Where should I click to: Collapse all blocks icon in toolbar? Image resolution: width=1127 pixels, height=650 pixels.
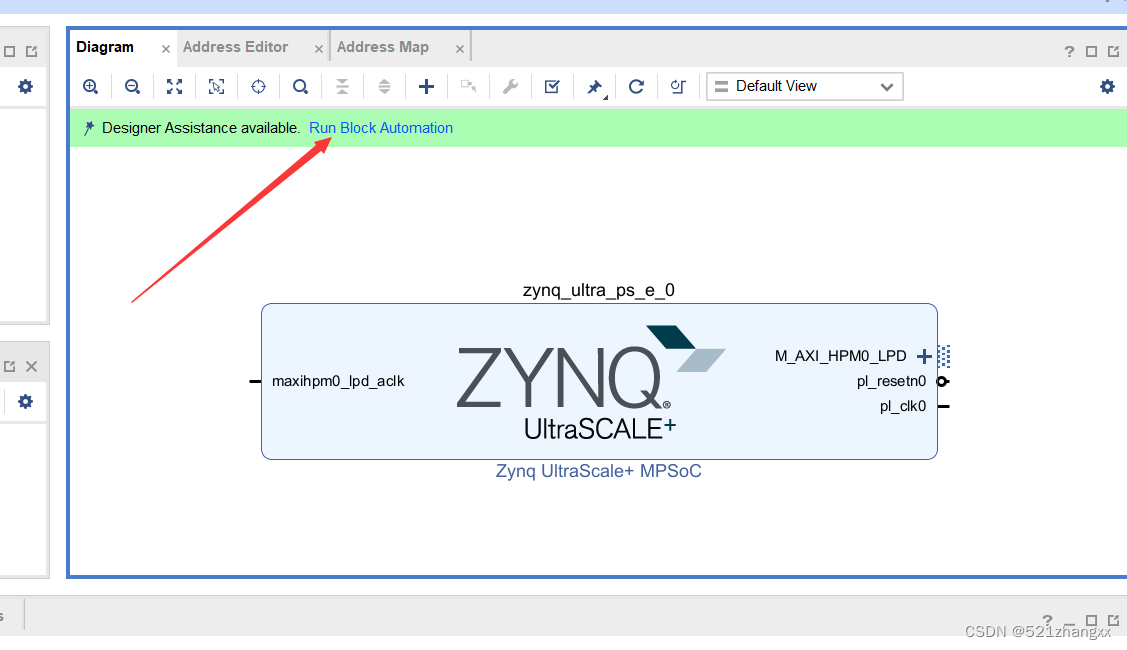tap(342, 87)
